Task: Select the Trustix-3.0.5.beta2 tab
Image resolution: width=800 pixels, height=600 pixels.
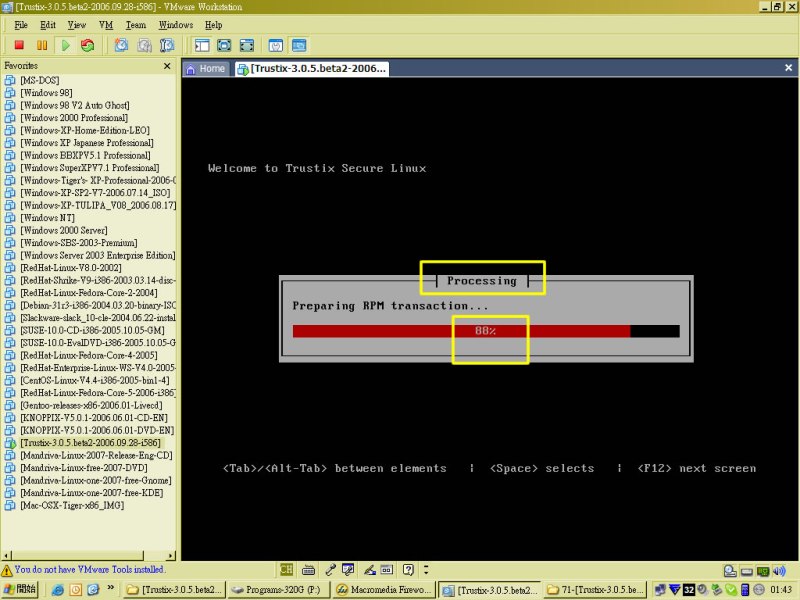Action: tap(312, 68)
